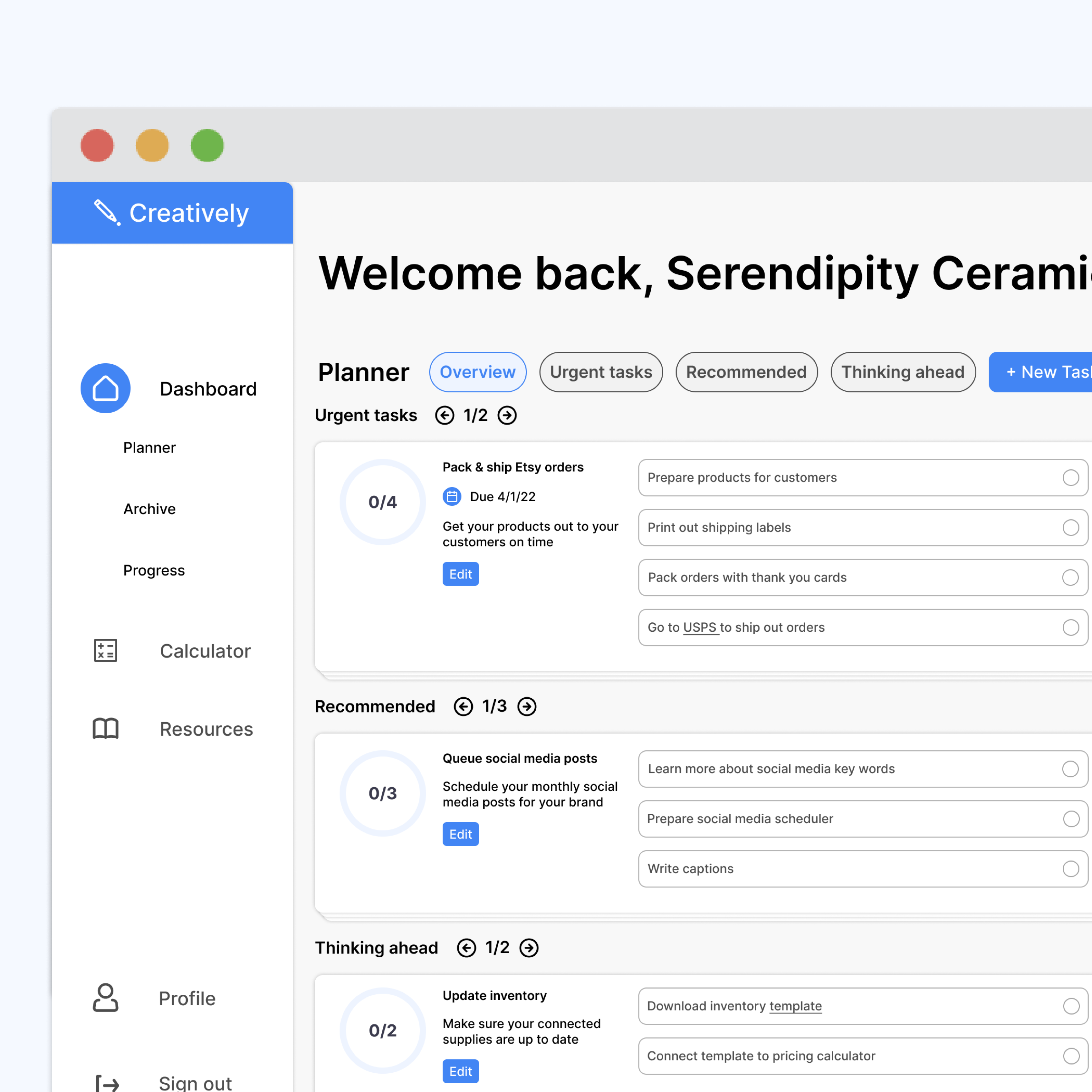1092x1092 pixels.
Task: Go to previous Thinking ahead card
Action: click(x=467, y=948)
